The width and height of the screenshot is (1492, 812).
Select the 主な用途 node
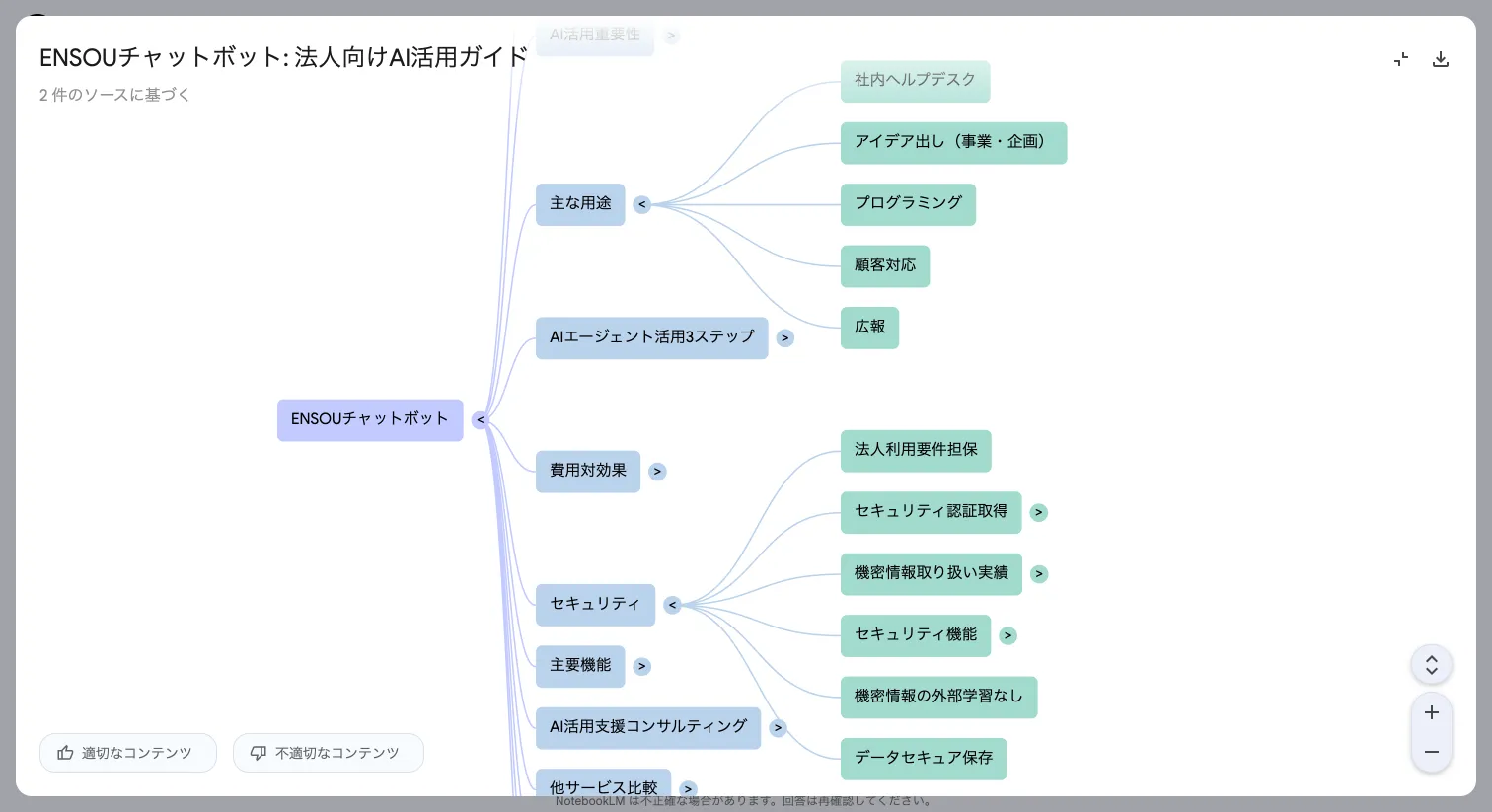(x=580, y=204)
